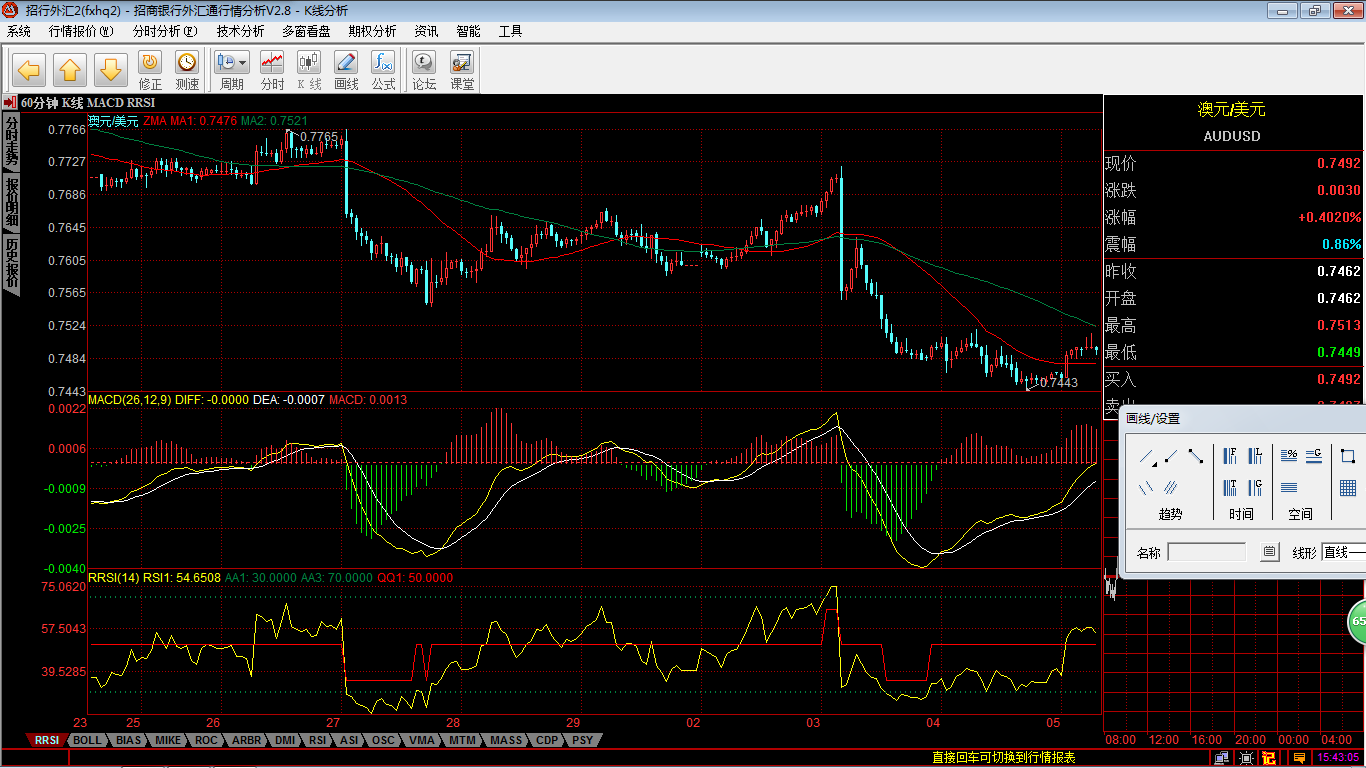Switch to the ARBR indicator tab

pos(246,740)
